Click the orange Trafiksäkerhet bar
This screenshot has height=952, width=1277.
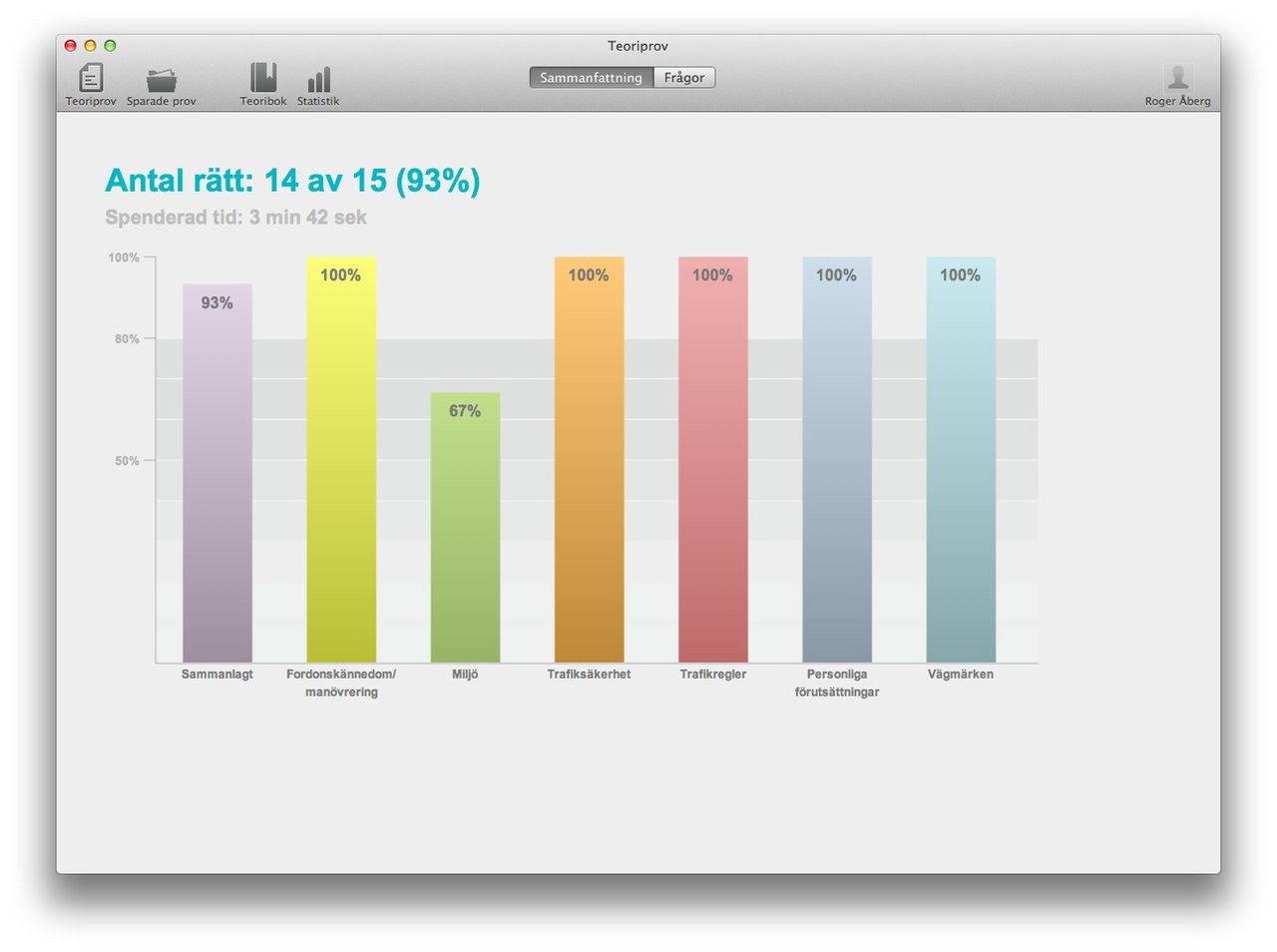point(589,459)
